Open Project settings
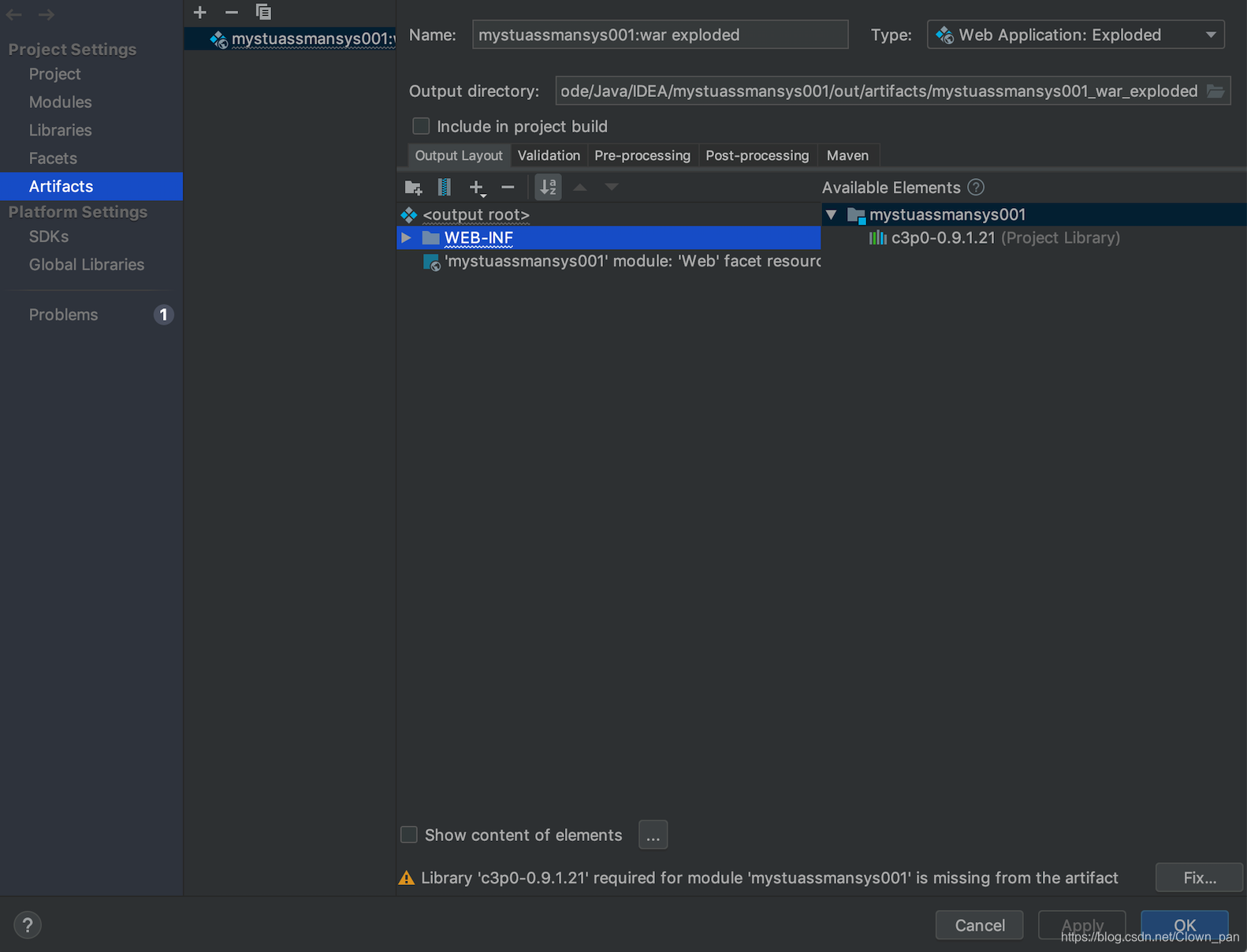The width and height of the screenshot is (1247, 952). click(55, 74)
